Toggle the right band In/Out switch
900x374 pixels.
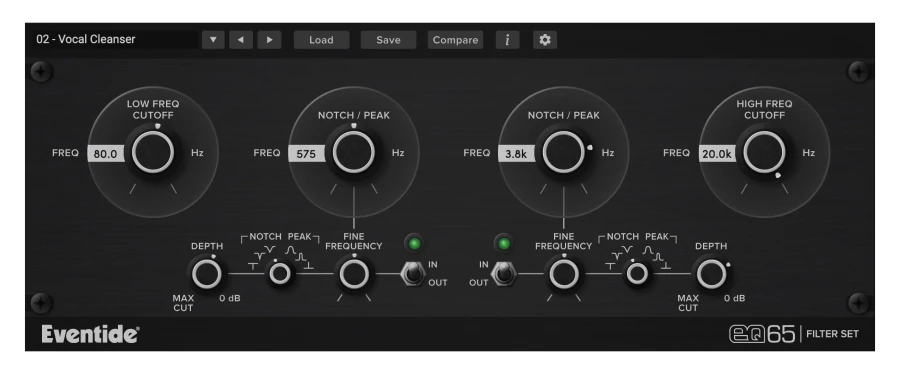tap(504, 274)
